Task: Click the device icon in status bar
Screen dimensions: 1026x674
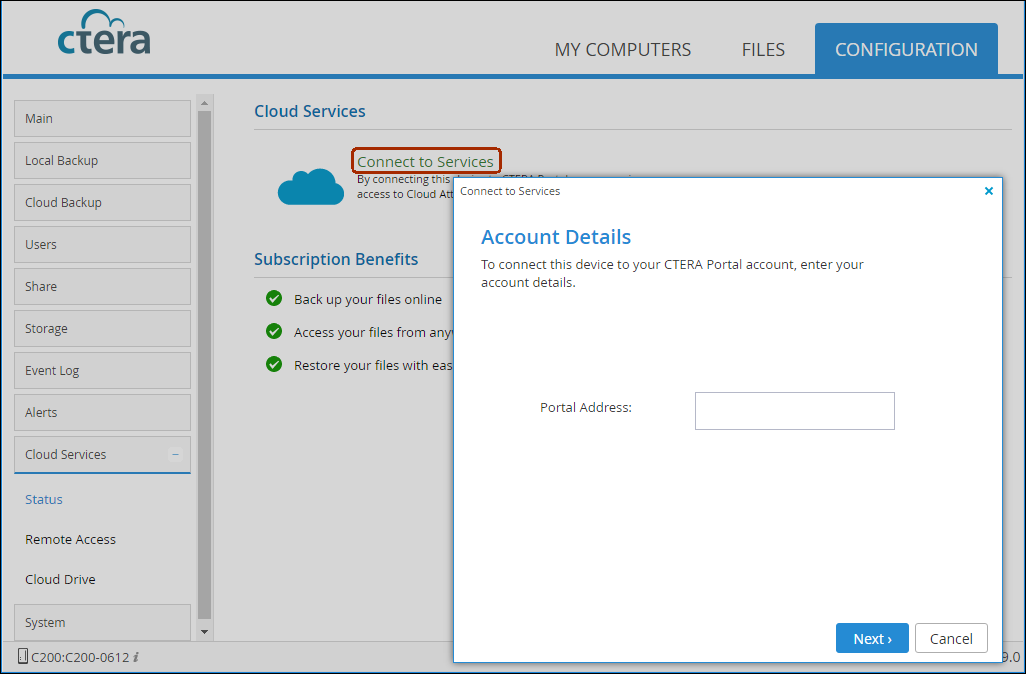Action: 23,656
